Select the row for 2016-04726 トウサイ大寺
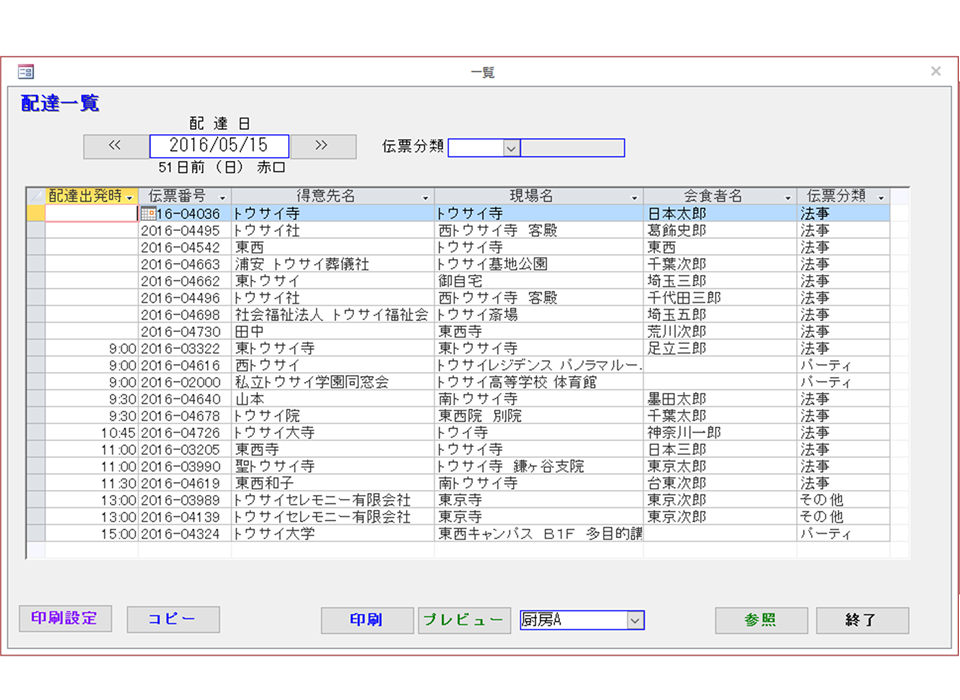Viewport: 960px width, 700px height. pos(35,433)
